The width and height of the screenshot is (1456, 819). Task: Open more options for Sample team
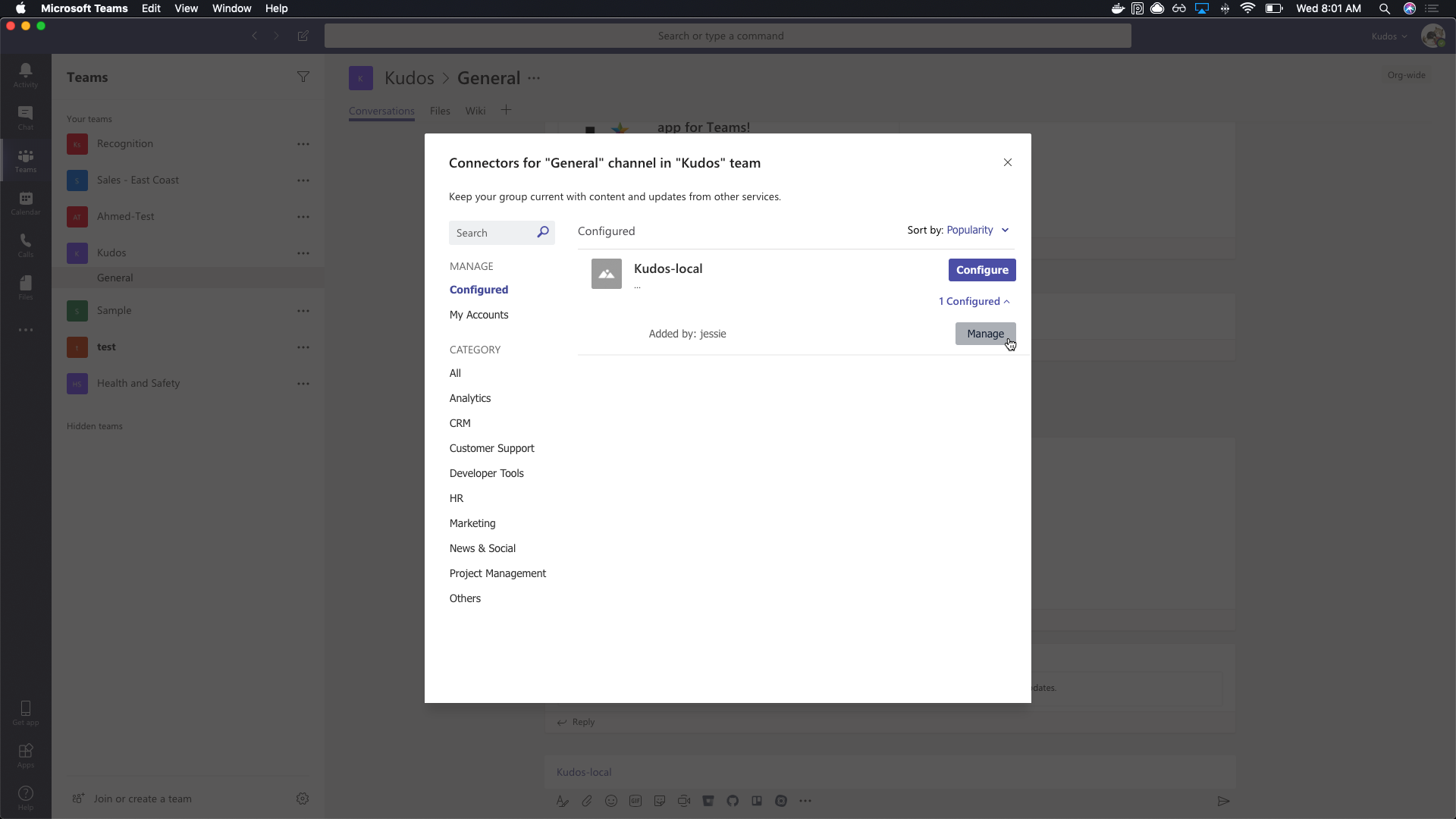click(303, 310)
